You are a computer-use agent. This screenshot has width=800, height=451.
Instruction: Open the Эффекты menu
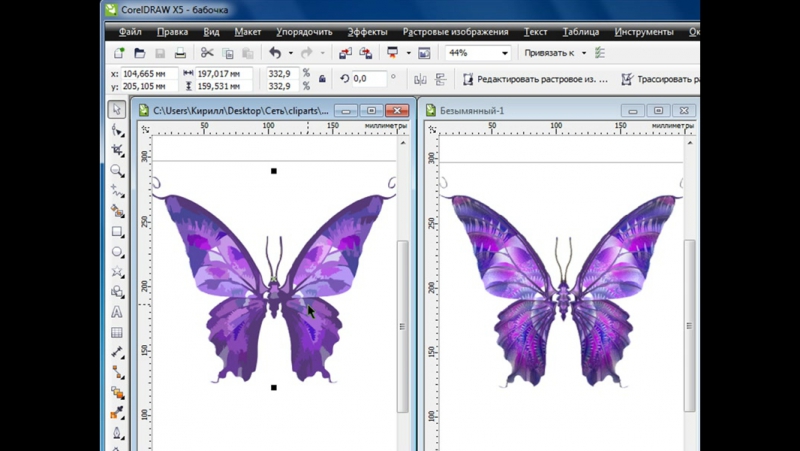[367, 32]
